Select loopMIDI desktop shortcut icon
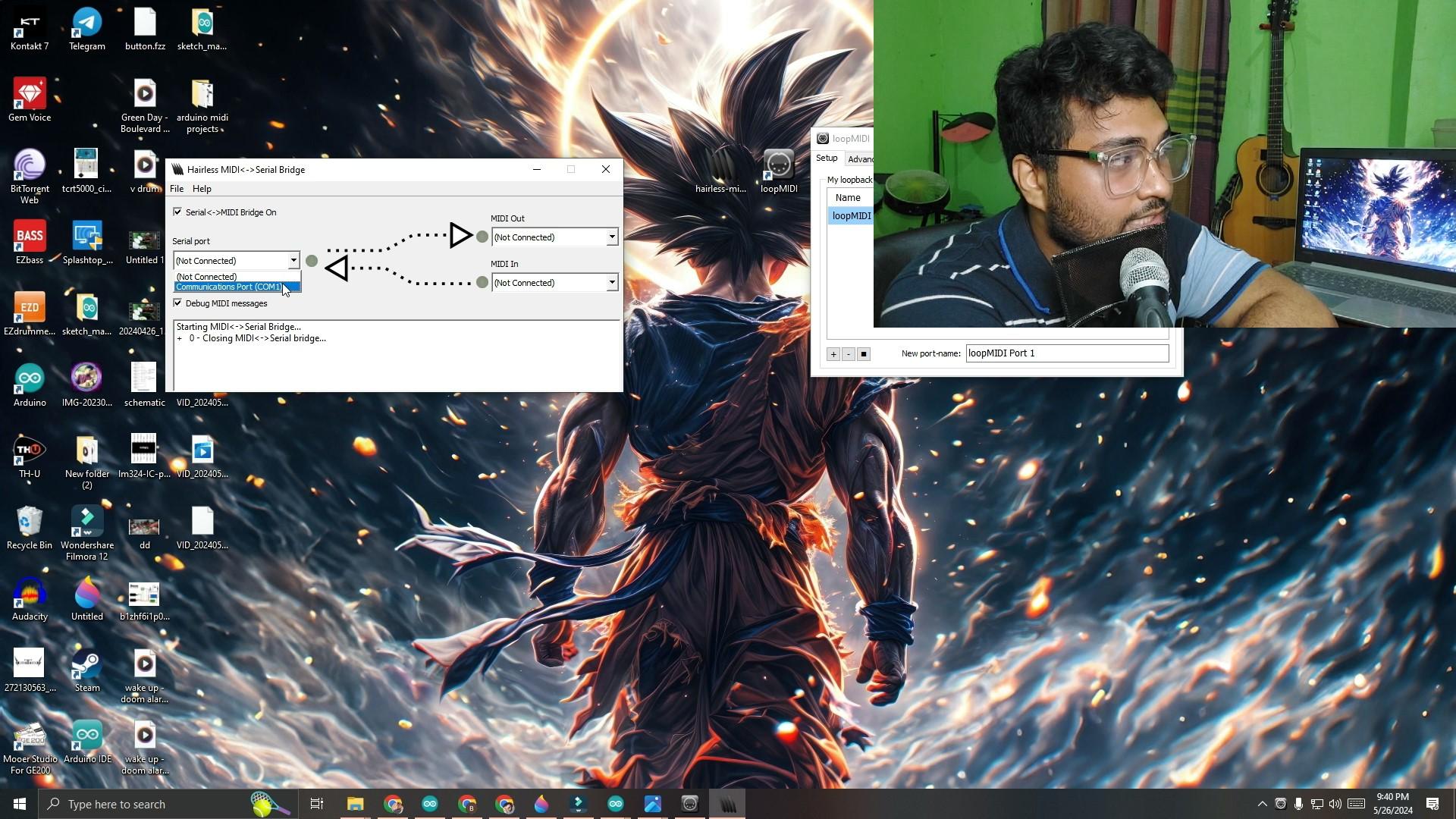The width and height of the screenshot is (1456, 819). (x=779, y=171)
